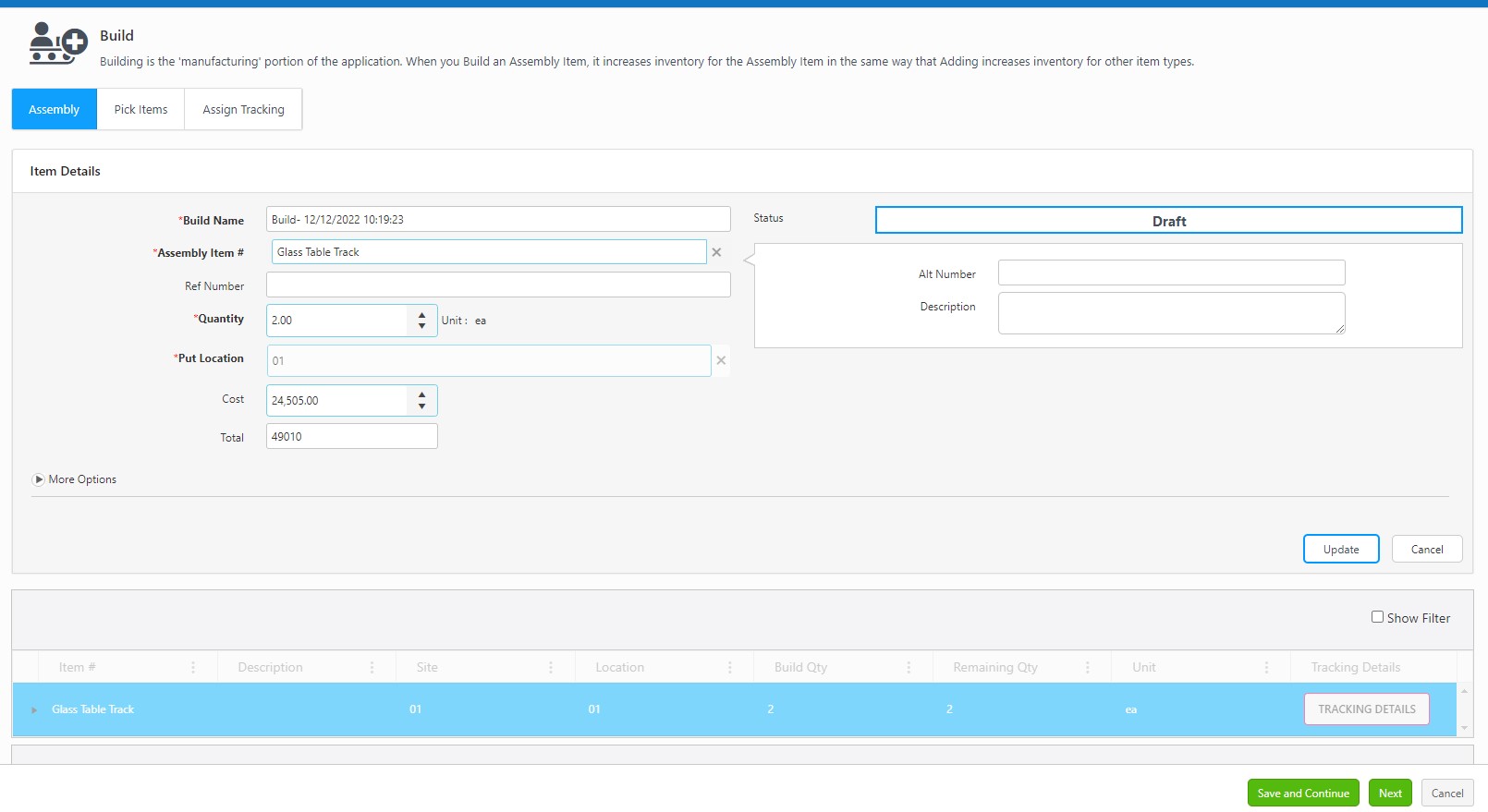
Task: Open the Item # column menu icon
Action: [x=193, y=667]
